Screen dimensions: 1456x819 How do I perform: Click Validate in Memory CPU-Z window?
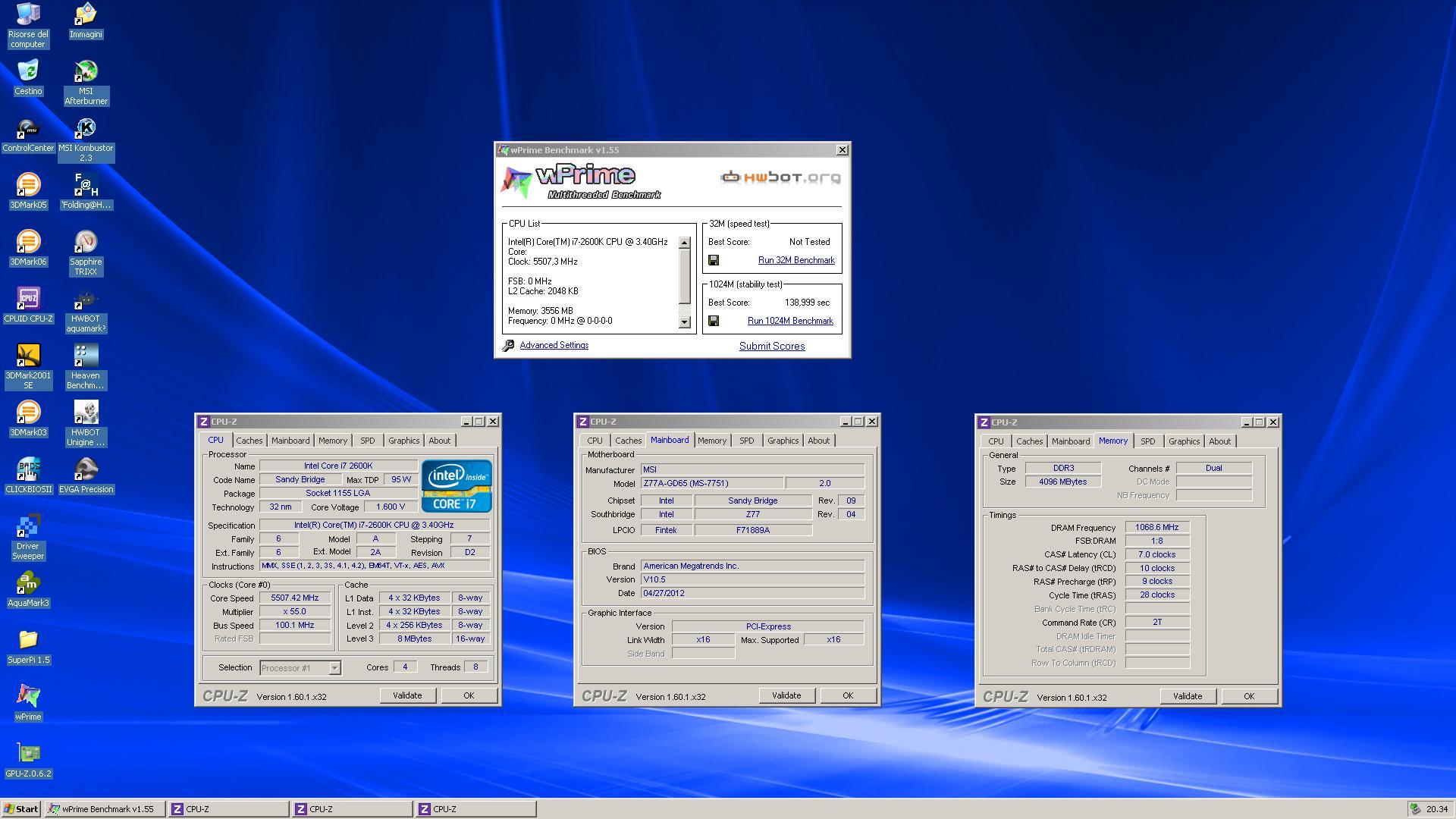[1188, 696]
